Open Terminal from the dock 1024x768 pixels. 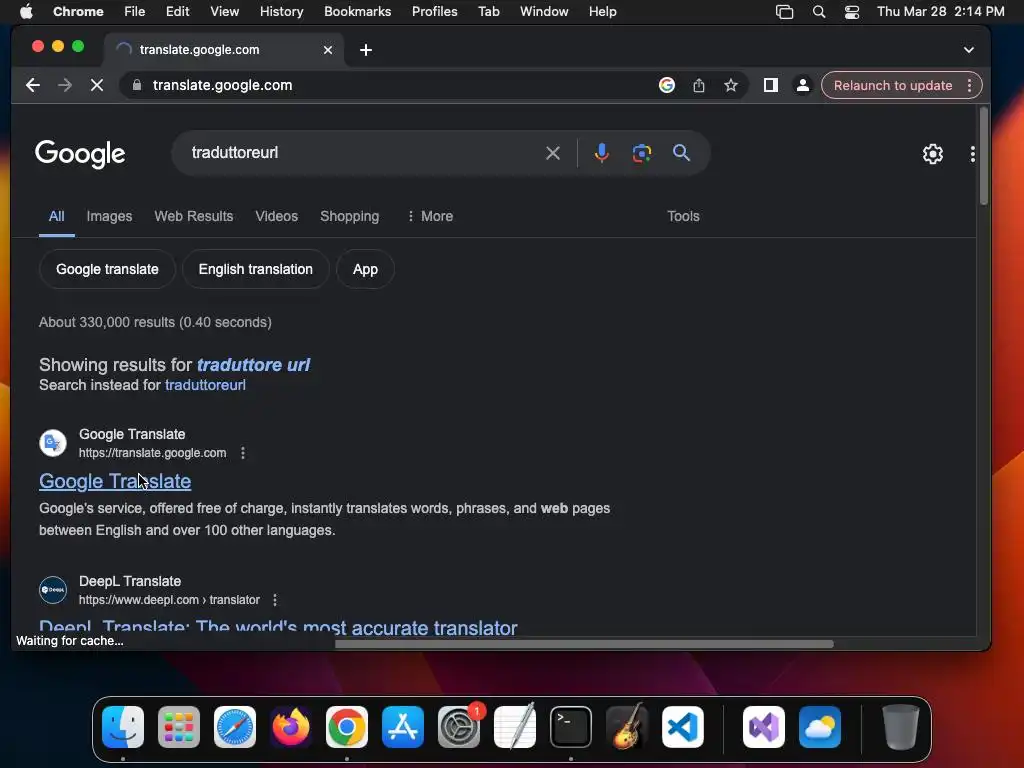coord(571,727)
